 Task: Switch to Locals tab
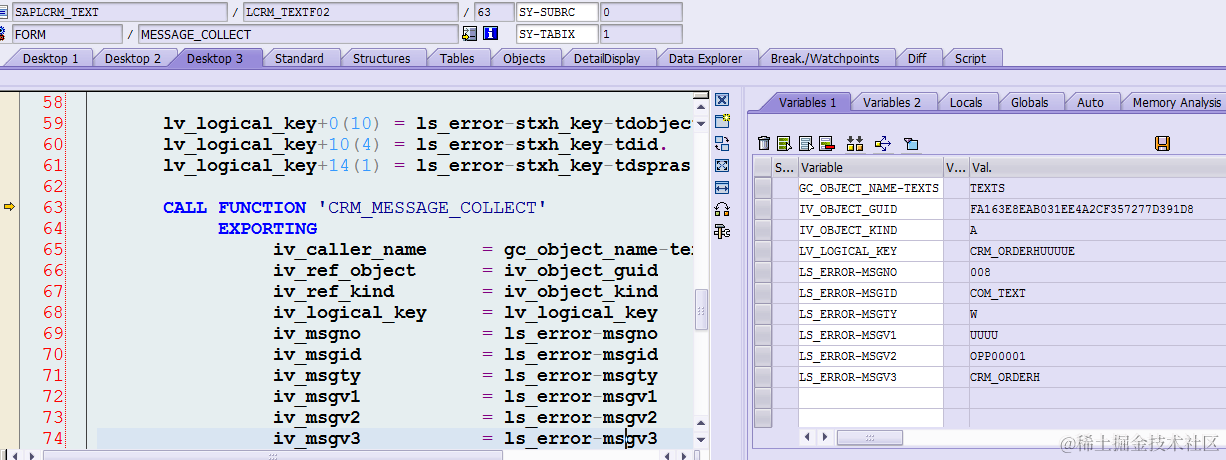click(x=966, y=102)
